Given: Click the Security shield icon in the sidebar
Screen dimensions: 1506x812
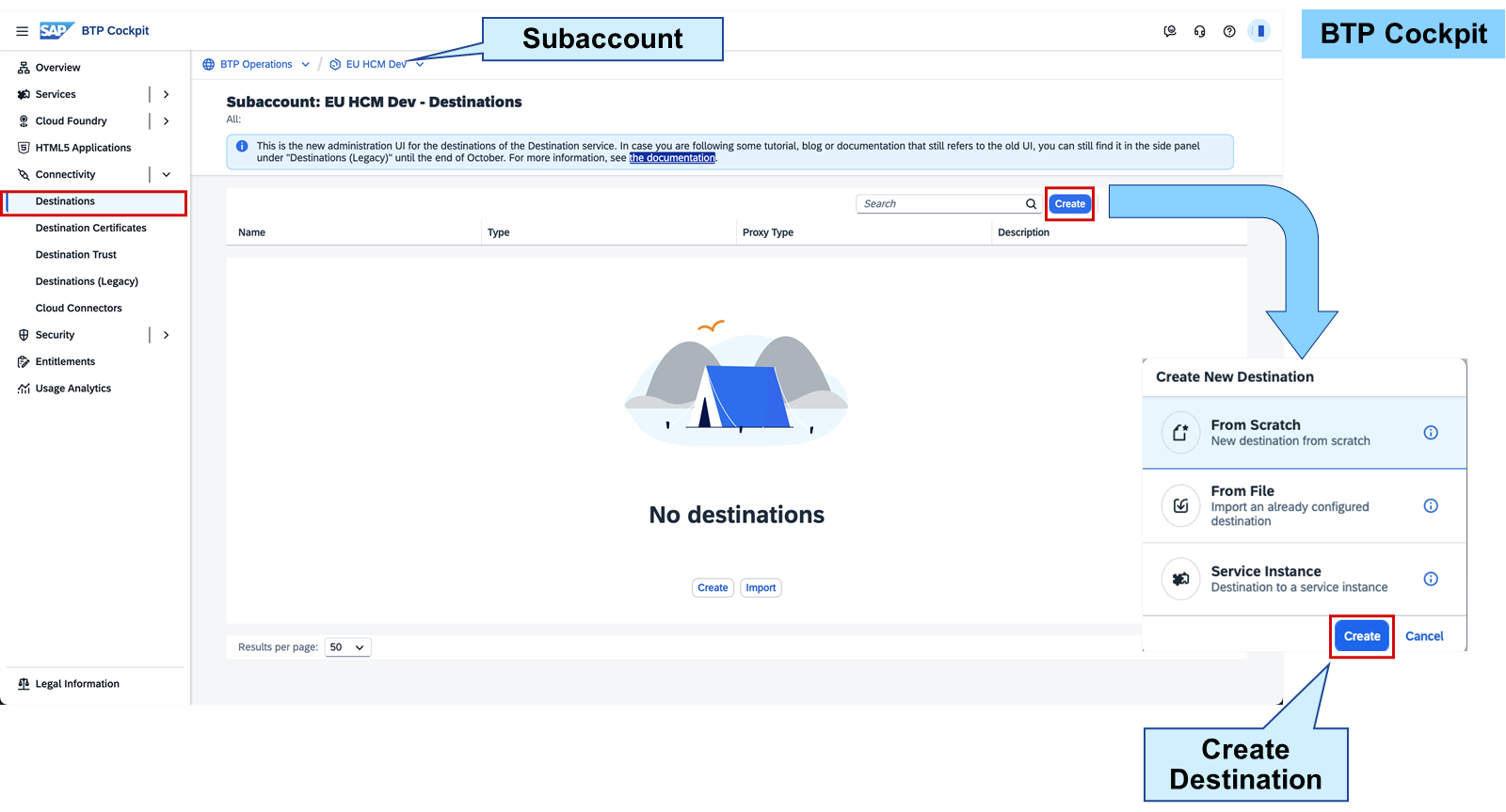Looking at the screenshot, I should [x=24, y=335].
